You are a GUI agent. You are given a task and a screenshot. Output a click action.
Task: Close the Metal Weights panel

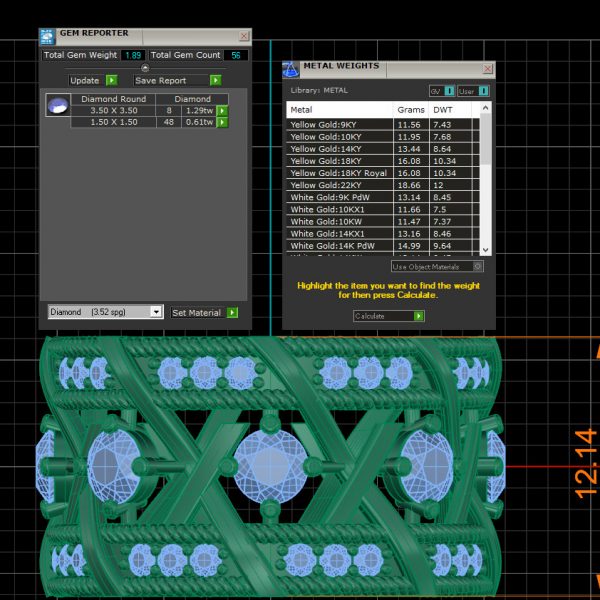tap(488, 69)
